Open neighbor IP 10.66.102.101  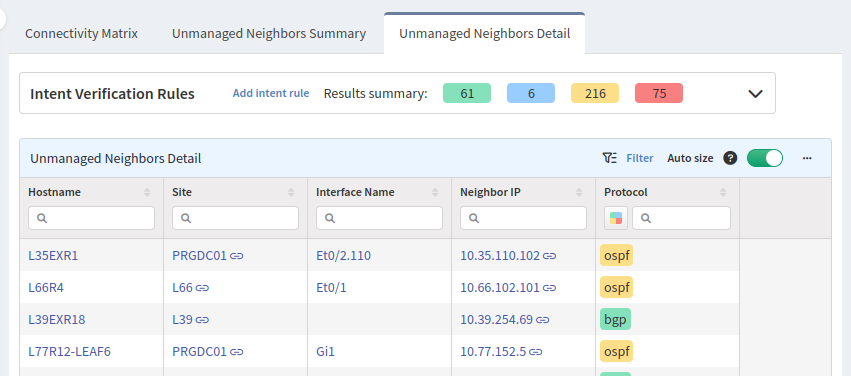500,287
